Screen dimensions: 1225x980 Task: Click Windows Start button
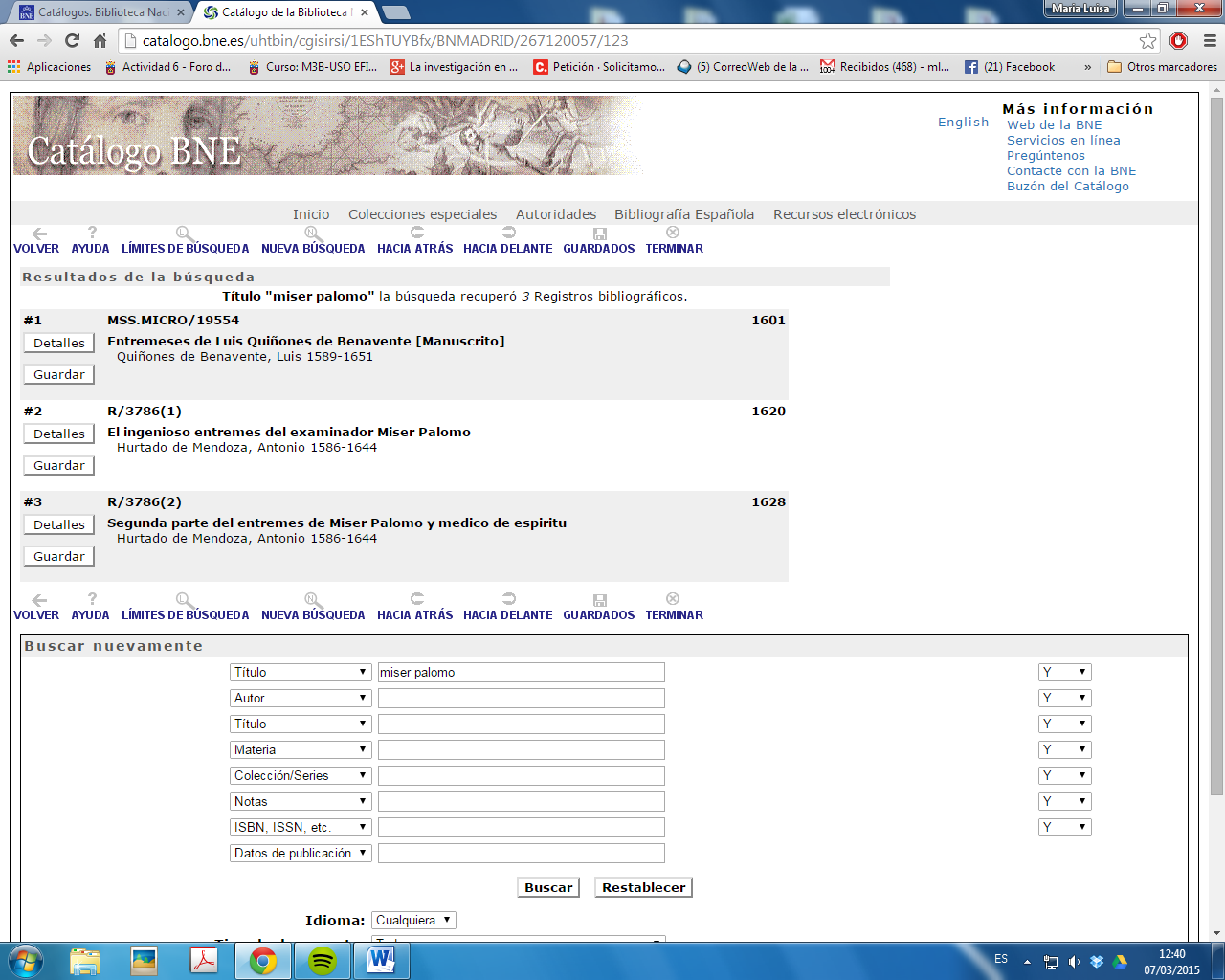pyautogui.click(x=25, y=961)
